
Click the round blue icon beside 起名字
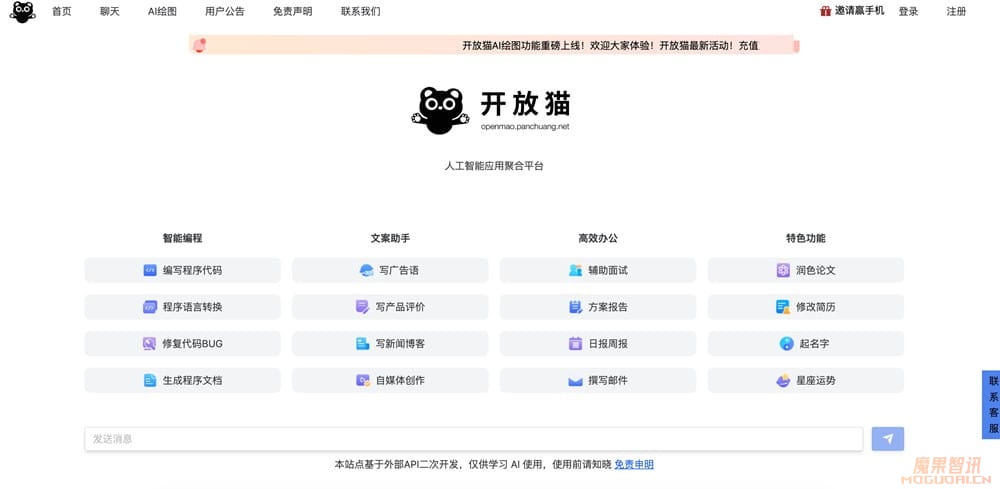click(x=786, y=344)
